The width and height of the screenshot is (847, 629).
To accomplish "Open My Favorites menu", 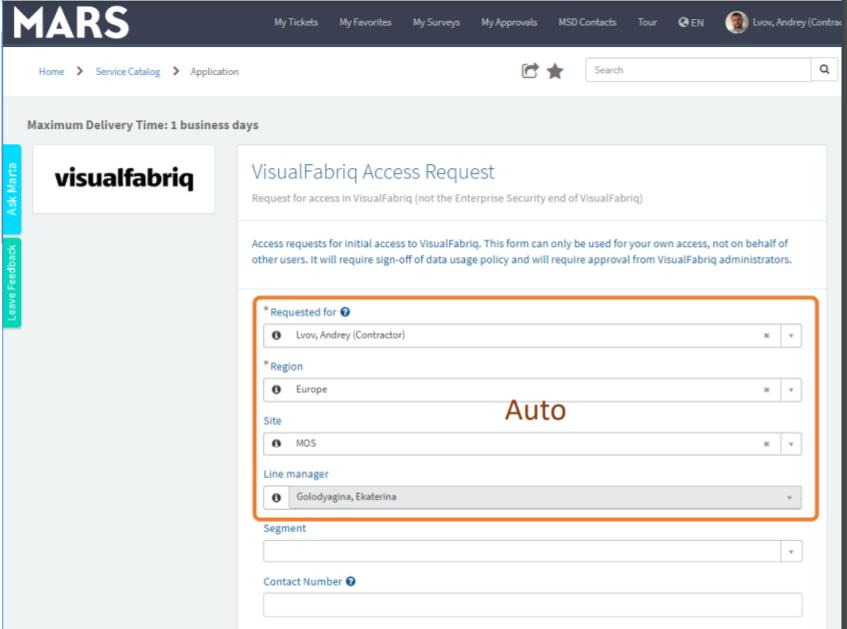I will coord(365,22).
